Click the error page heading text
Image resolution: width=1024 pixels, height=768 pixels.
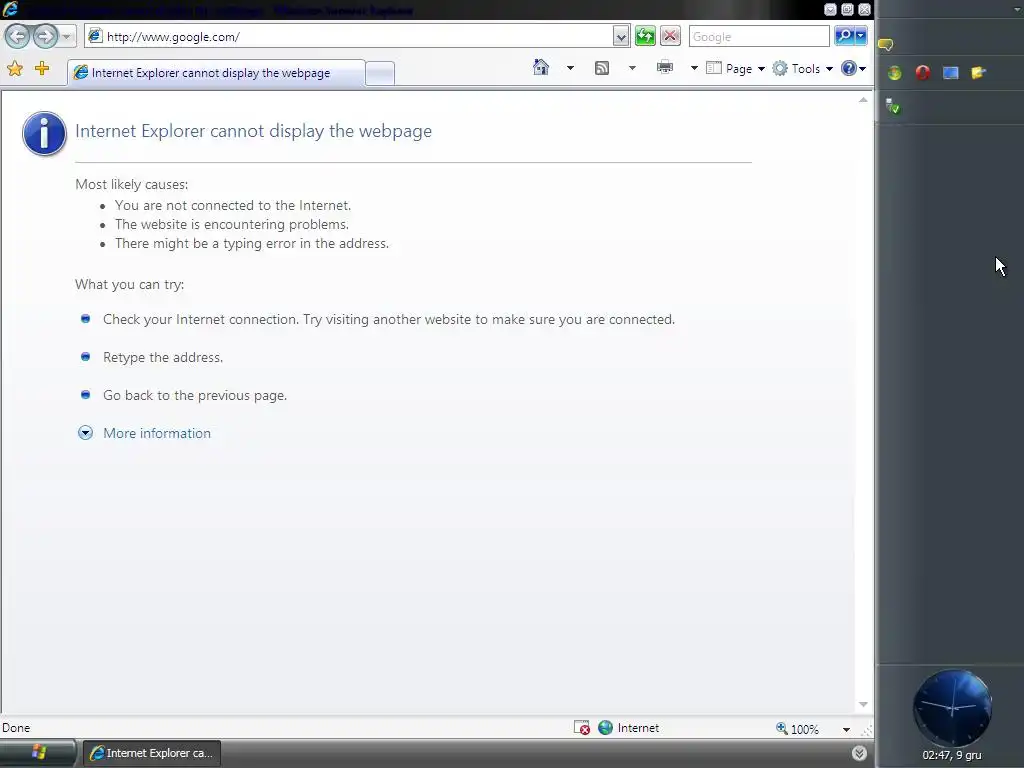(x=253, y=131)
